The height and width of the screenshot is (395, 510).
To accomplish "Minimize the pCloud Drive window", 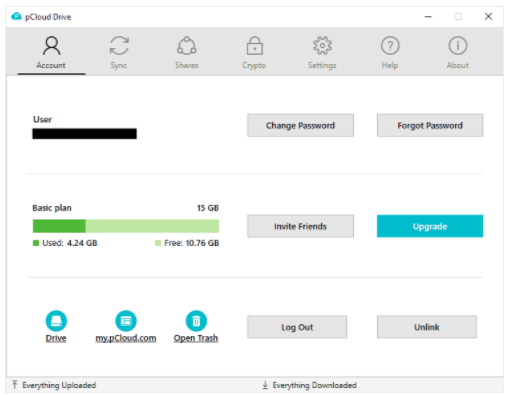I will [428, 16].
